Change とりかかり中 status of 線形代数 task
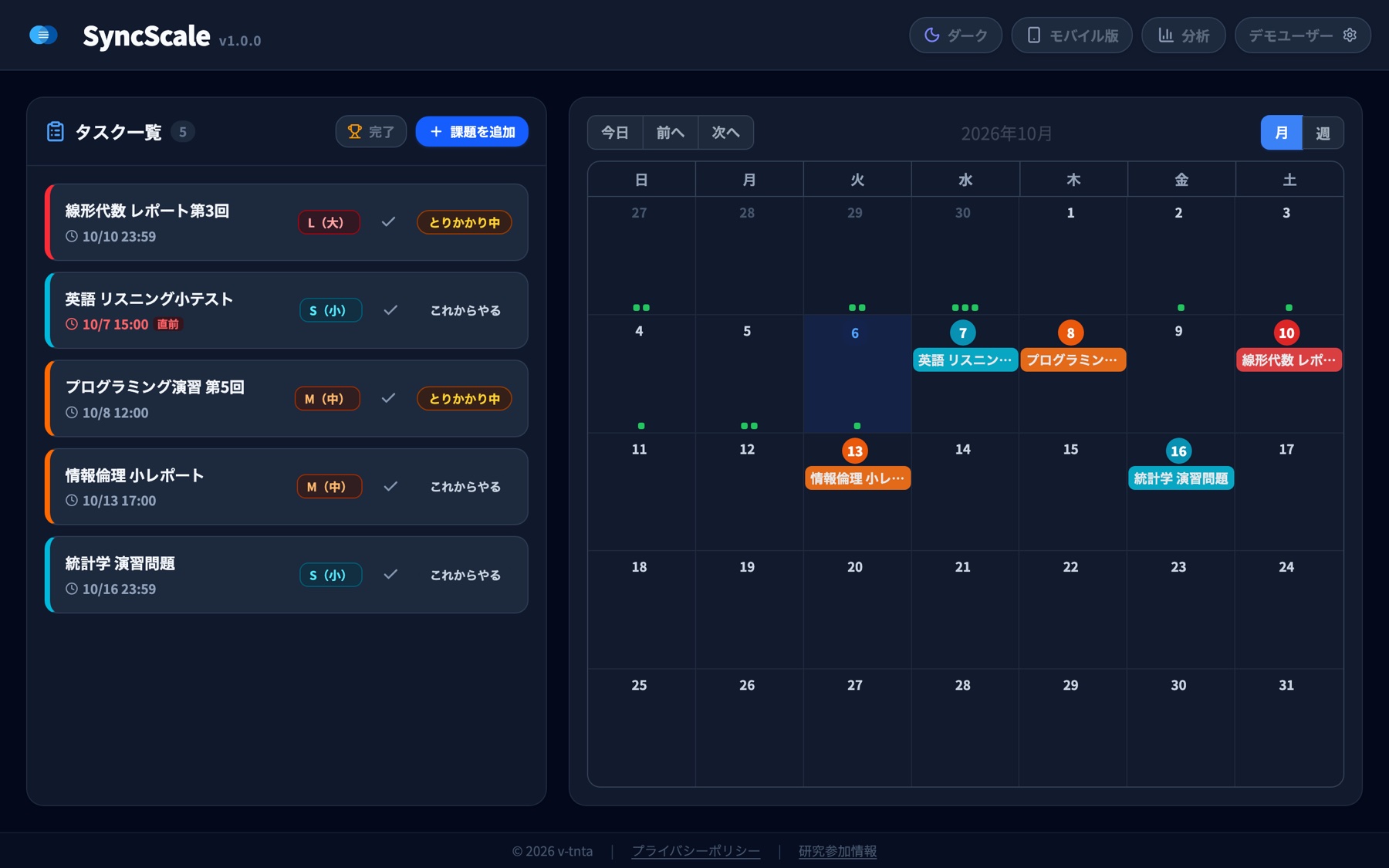1389x868 pixels. [x=465, y=222]
